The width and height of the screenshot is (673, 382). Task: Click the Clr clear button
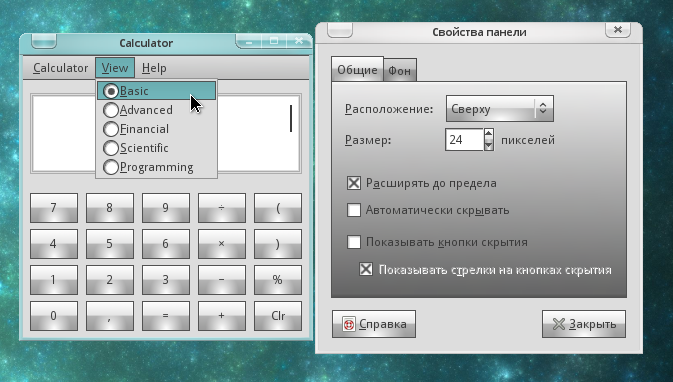pos(278,316)
